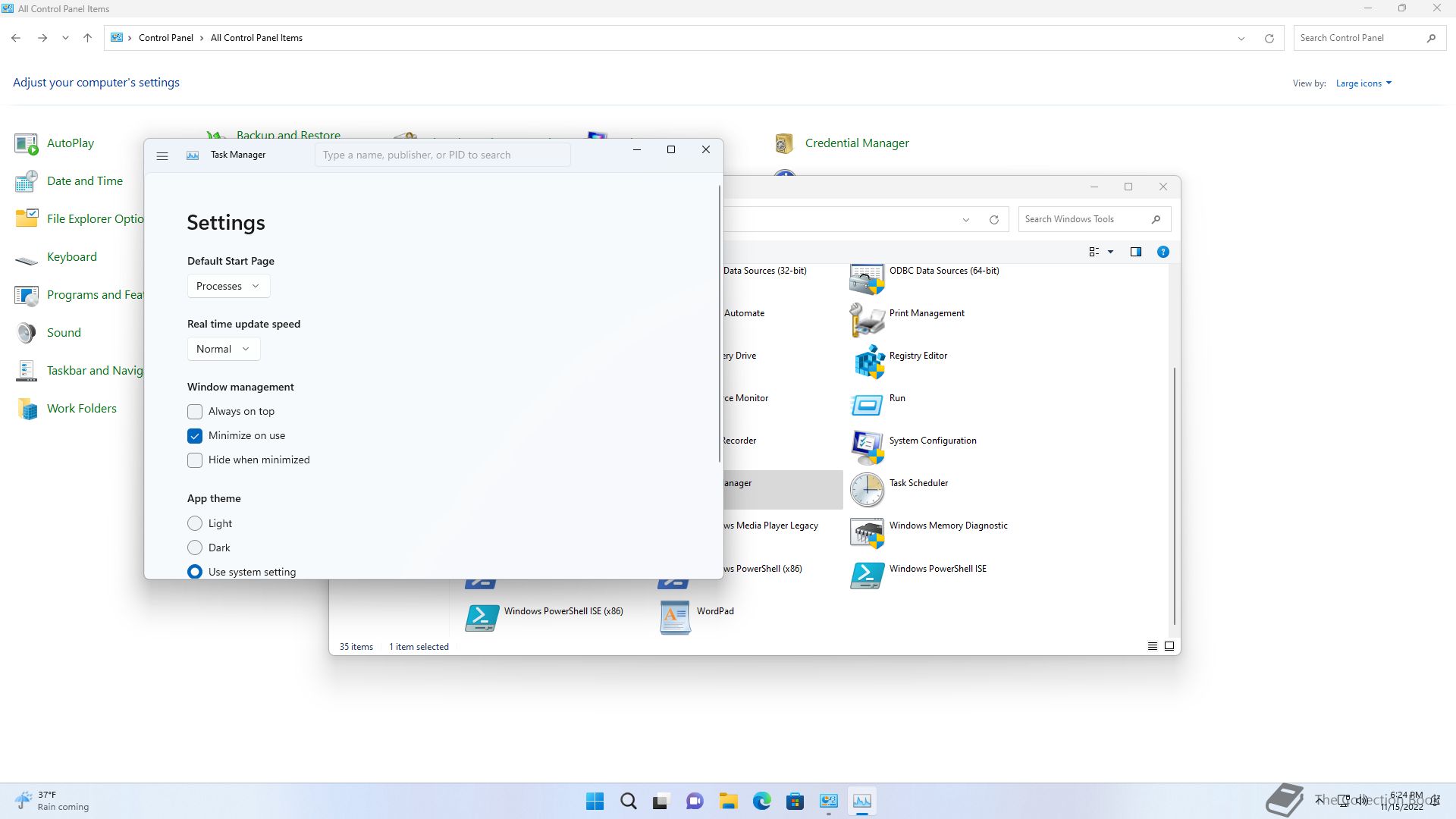The width and height of the screenshot is (1456, 819).
Task: Select Use system setting theme
Action: pyautogui.click(x=195, y=572)
